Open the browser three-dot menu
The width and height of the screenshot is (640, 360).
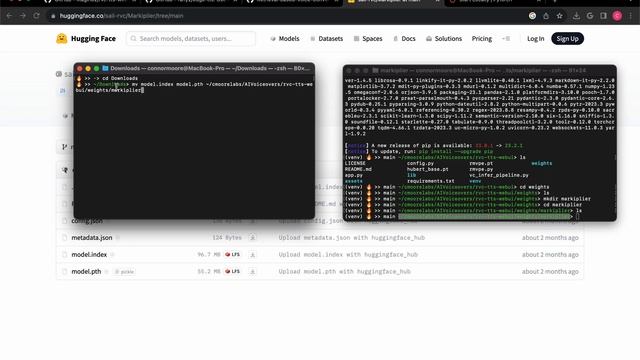pyautogui.click(x=631, y=16)
